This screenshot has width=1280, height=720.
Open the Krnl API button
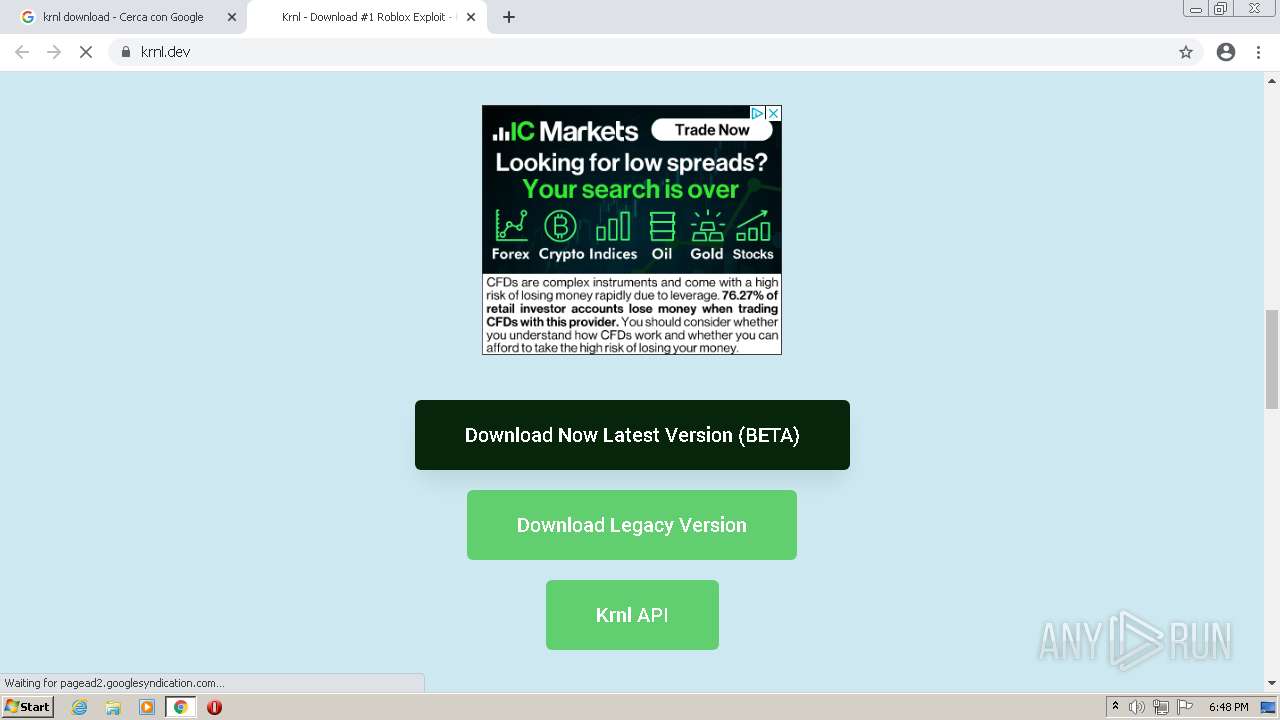pos(632,615)
